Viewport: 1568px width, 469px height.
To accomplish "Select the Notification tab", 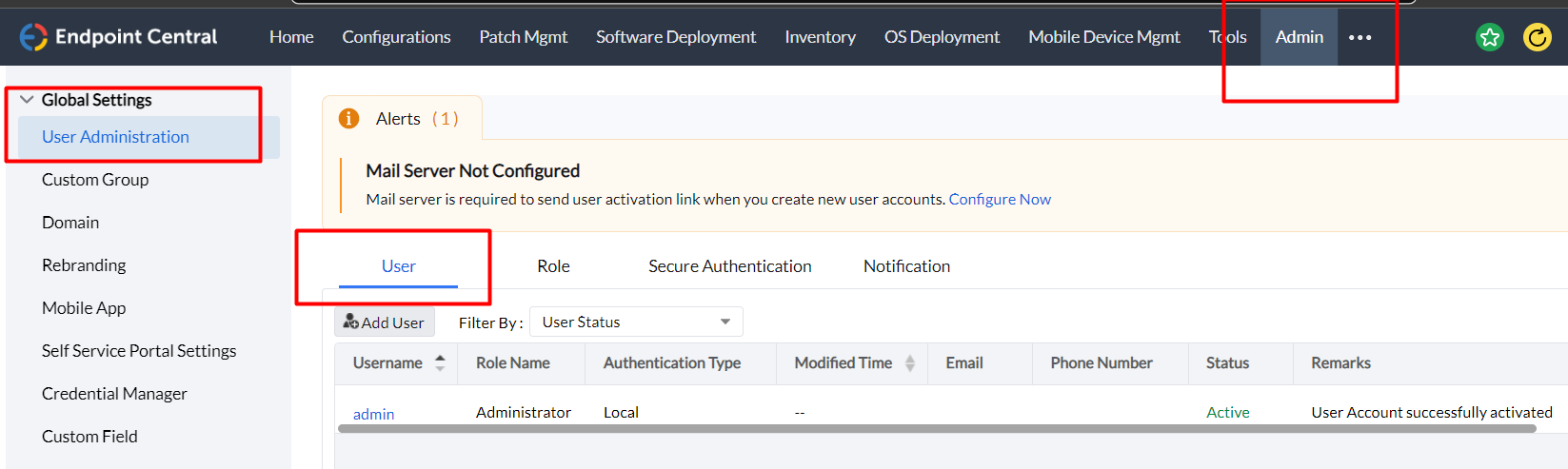I will (x=906, y=266).
